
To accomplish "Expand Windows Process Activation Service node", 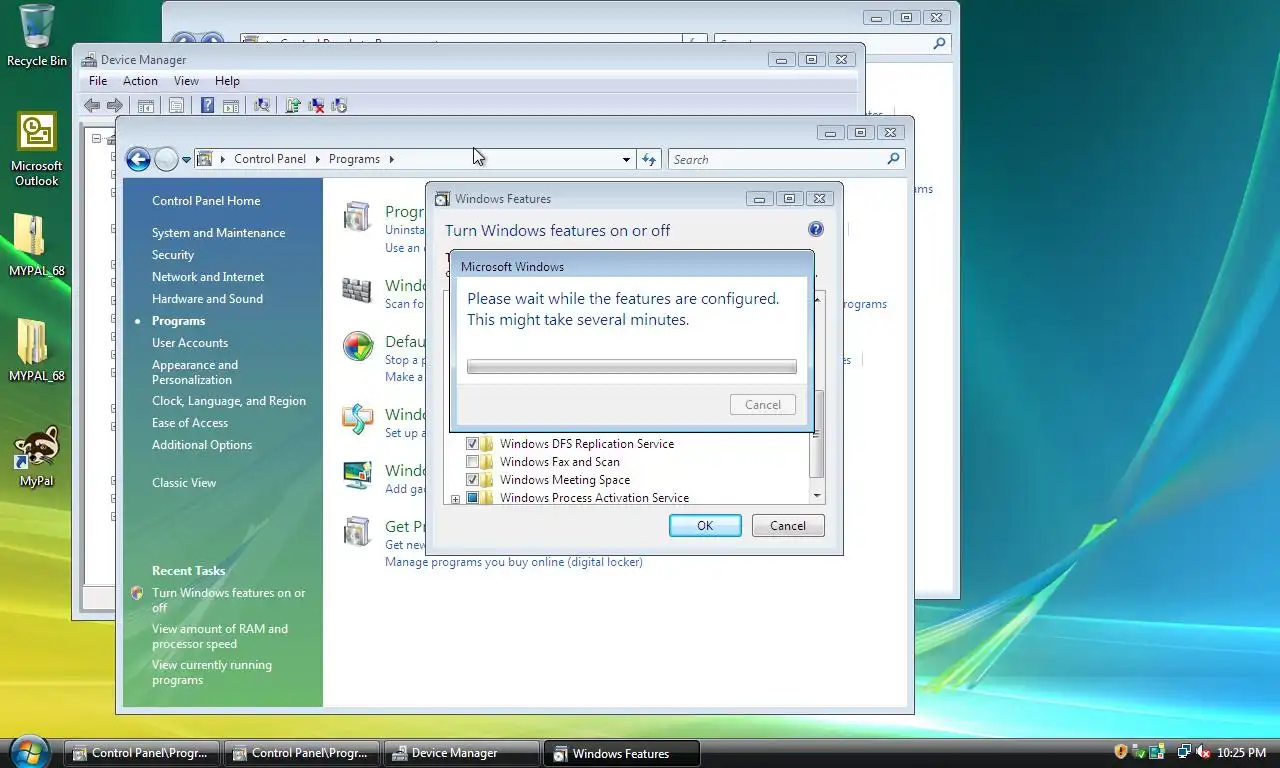I will pyautogui.click(x=456, y=498).
